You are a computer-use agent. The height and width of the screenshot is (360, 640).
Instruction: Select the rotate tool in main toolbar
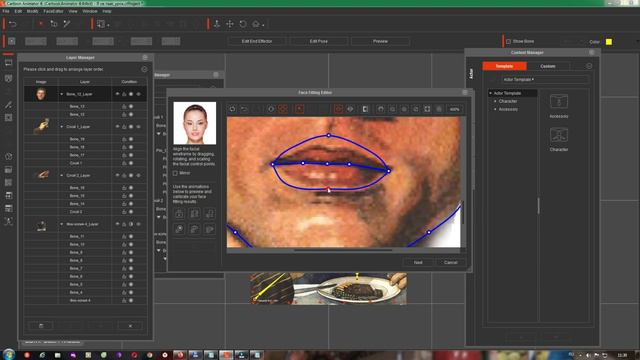click(243, 24)
